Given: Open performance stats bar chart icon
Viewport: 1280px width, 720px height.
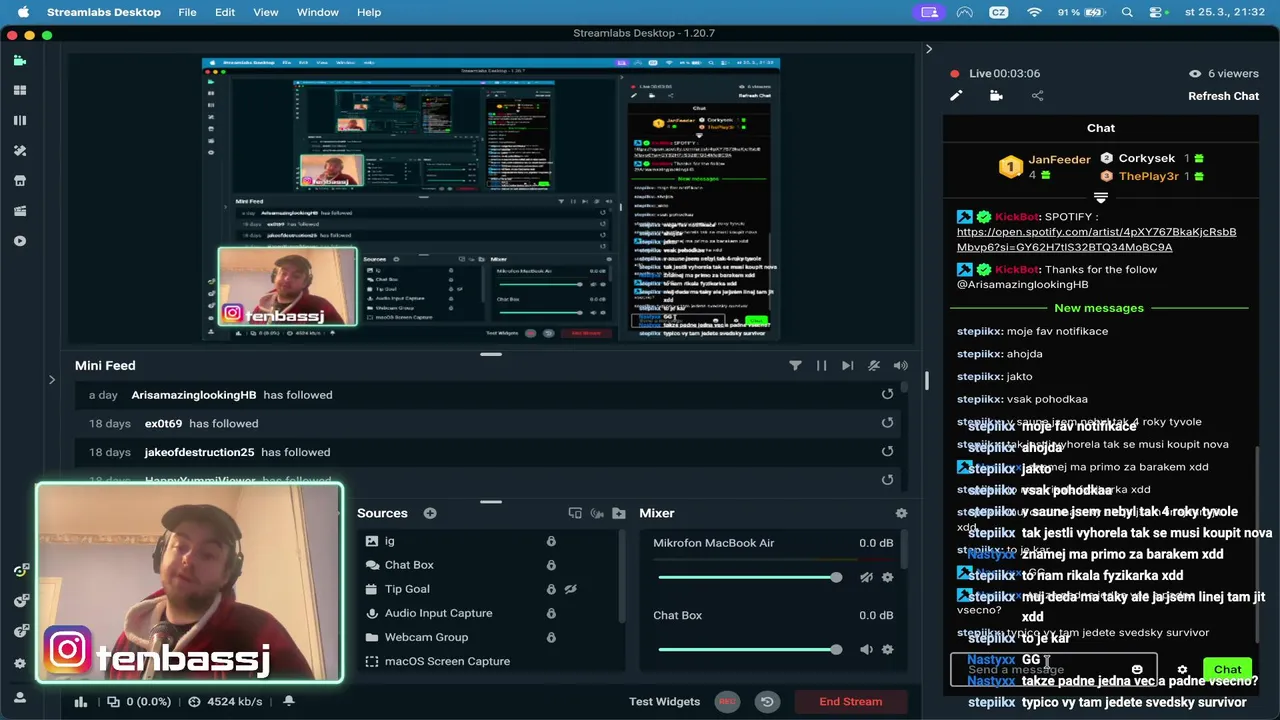Looking at the screenshot, I should pyautogui.click(x=81, y=702).
